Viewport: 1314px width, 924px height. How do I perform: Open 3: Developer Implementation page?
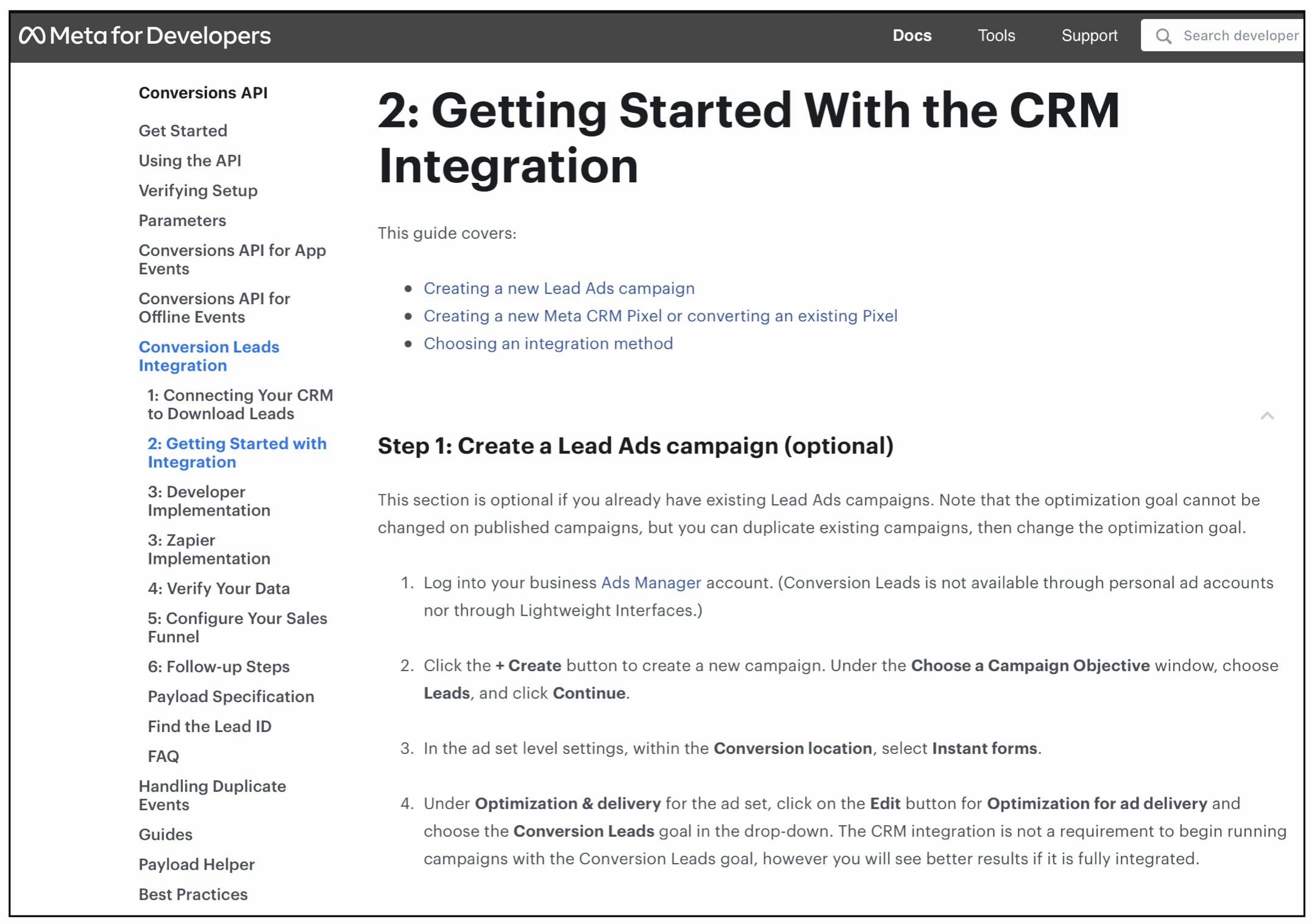(x=209, y=501)
